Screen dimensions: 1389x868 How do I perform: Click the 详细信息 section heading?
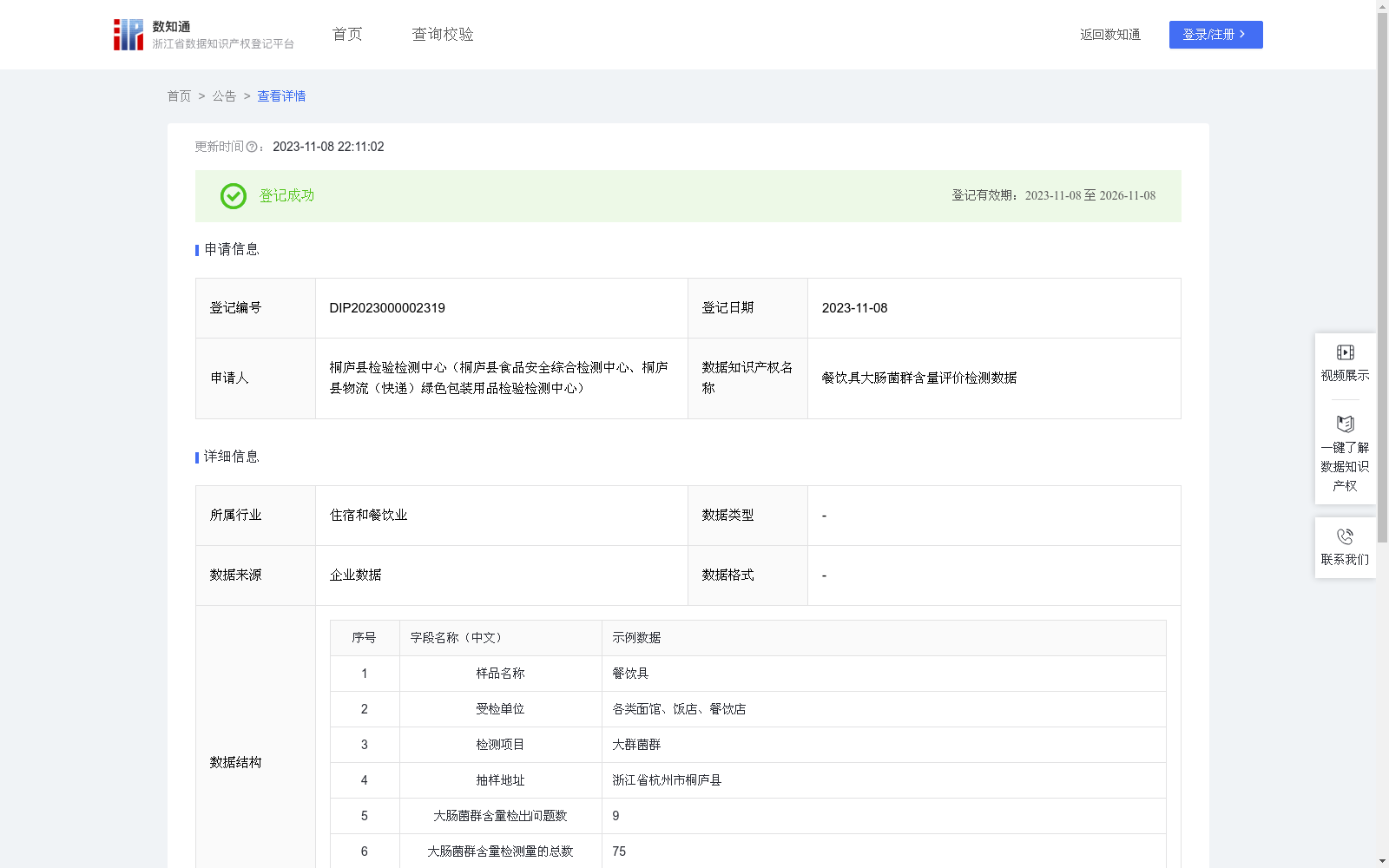click(x=232, y=457)
